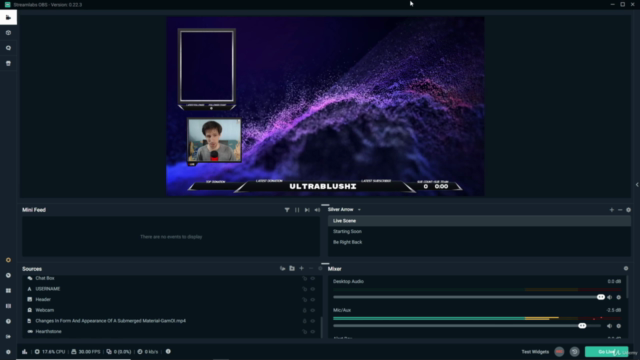Adjust Mic/Aux volume slider handle
Screen dimensions: 640x360
[582, 326]
